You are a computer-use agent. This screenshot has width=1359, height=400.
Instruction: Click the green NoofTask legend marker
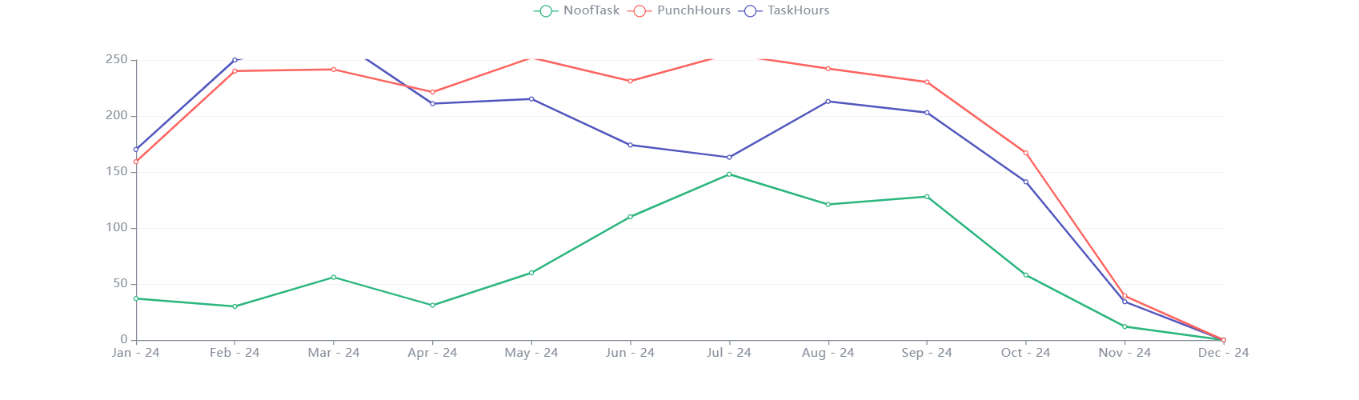[545, 11]
